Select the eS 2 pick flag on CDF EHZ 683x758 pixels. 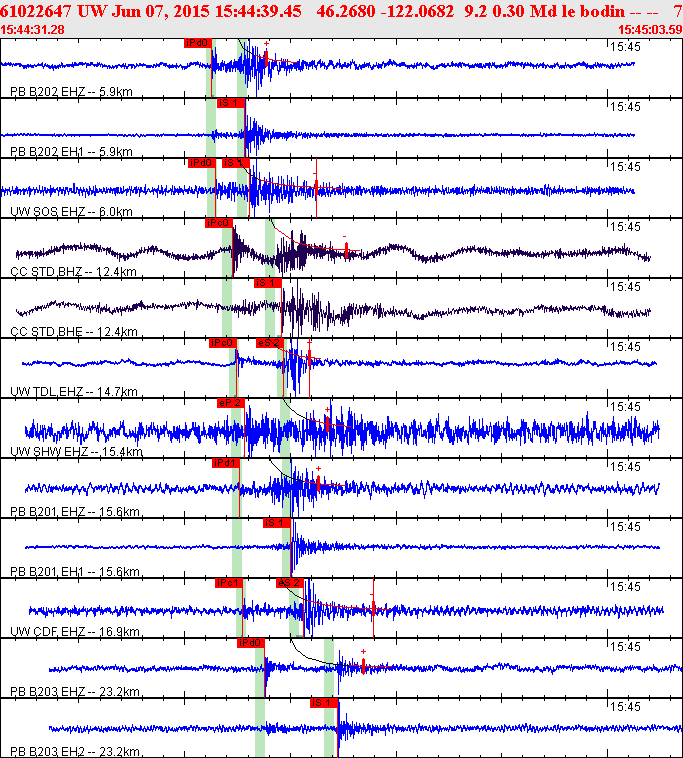point(290,583)
